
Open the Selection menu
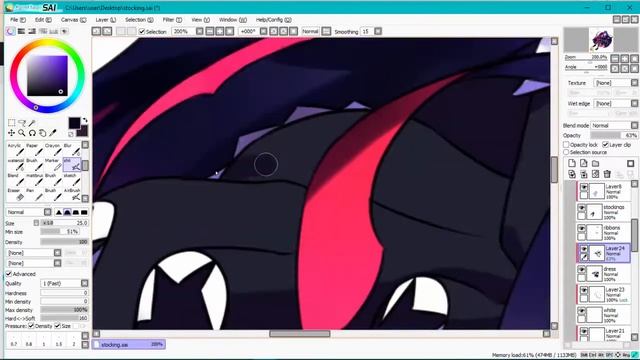[139, 20]
